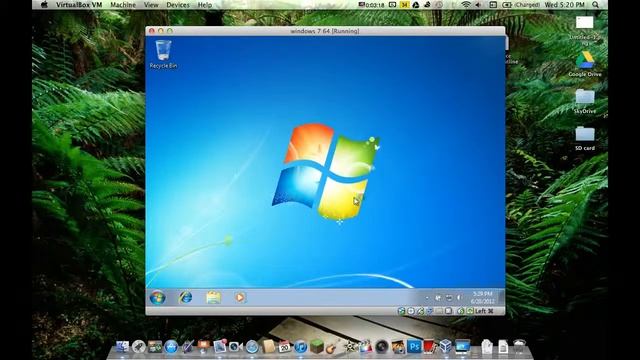The height and width of the screenshot is (360, 640).
Task: Open the Trash in the Dock
Action: point(519,347)
